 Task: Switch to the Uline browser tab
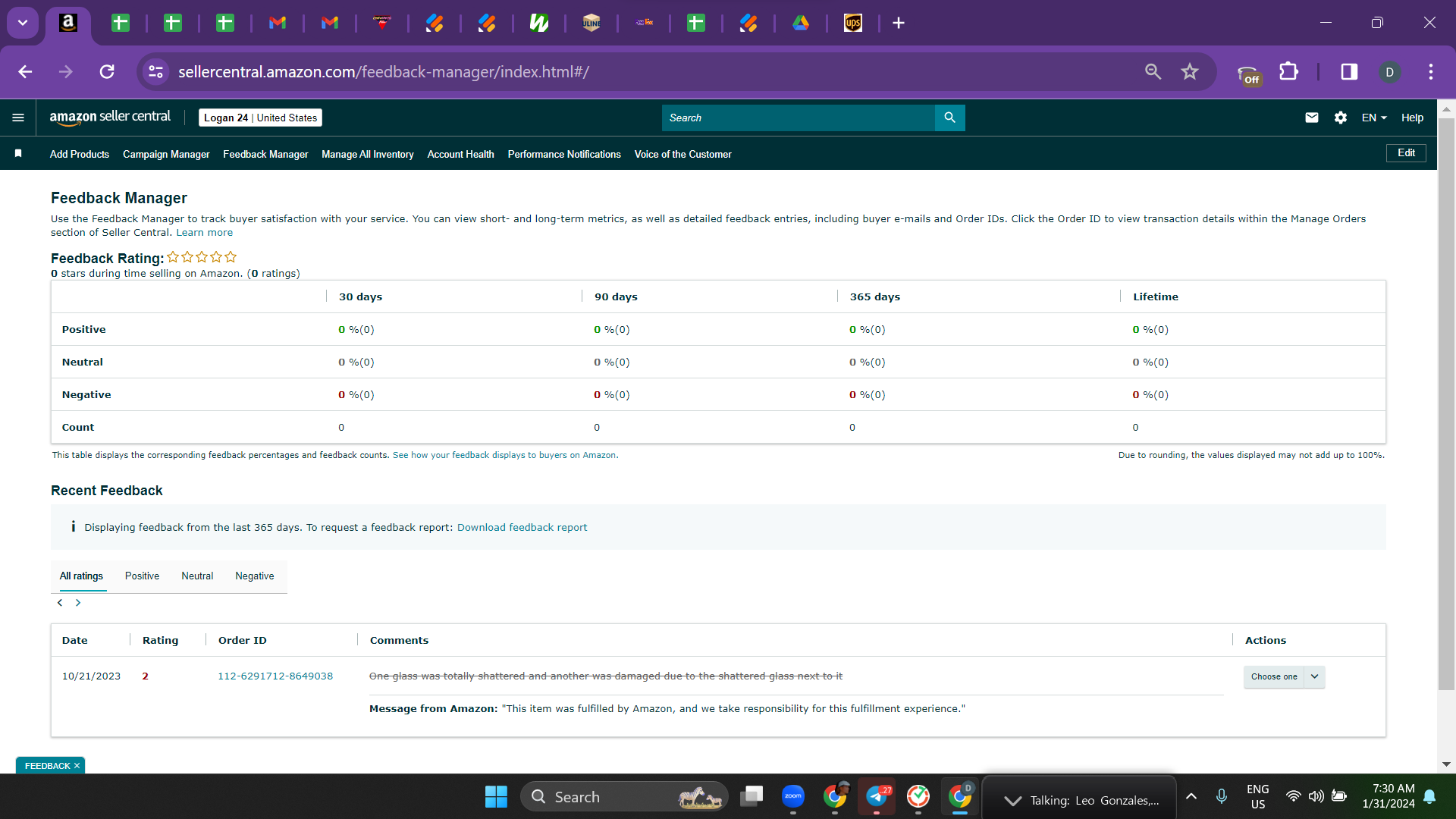[591, 23]
